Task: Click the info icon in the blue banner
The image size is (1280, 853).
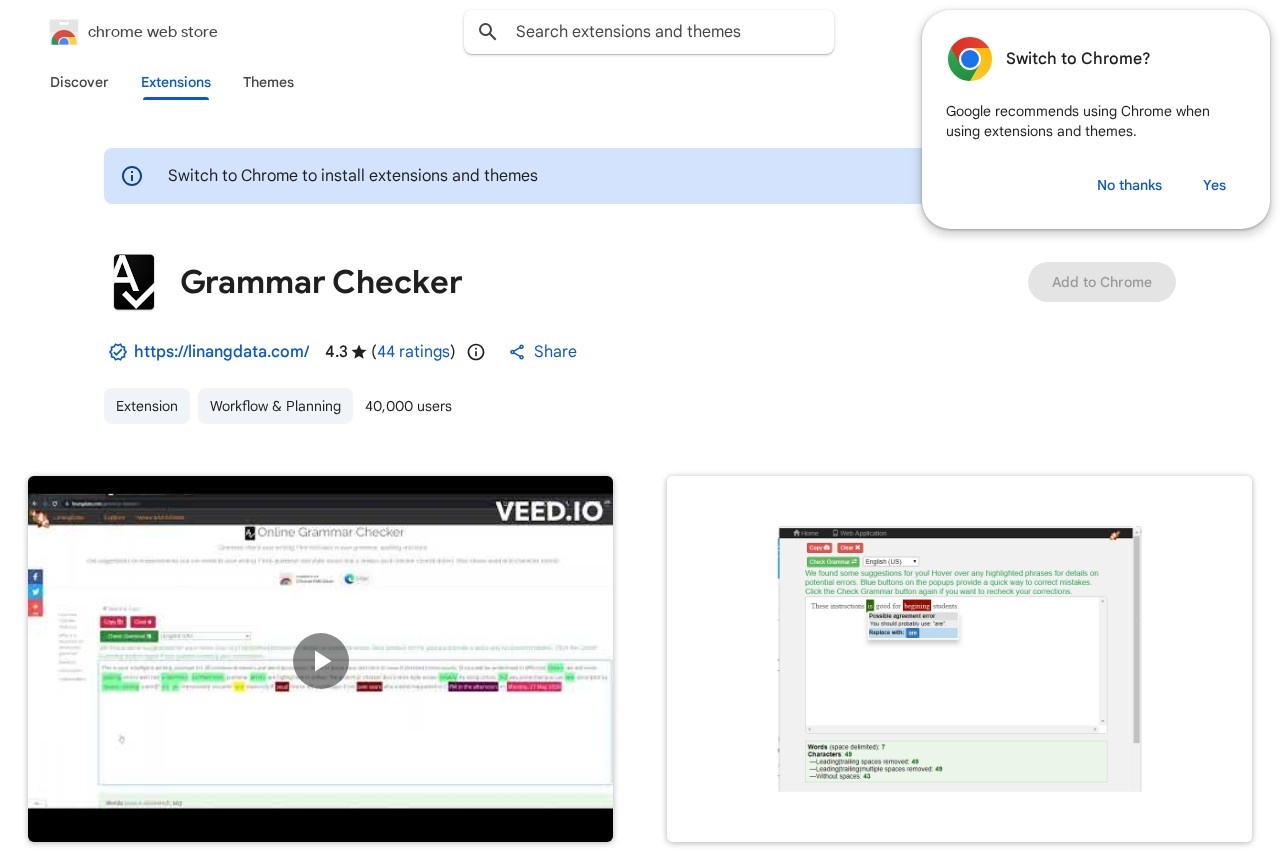Action: tap(132, 176)
